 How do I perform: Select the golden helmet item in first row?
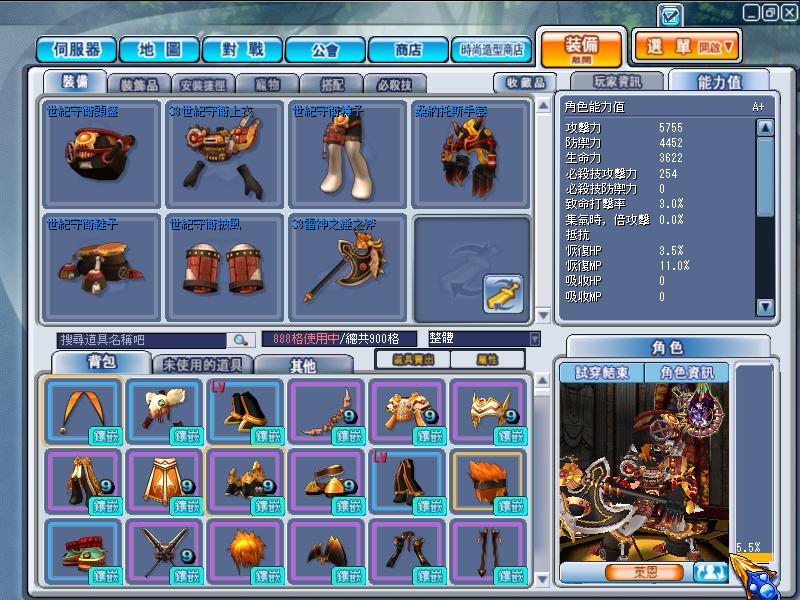pos(488,411)
